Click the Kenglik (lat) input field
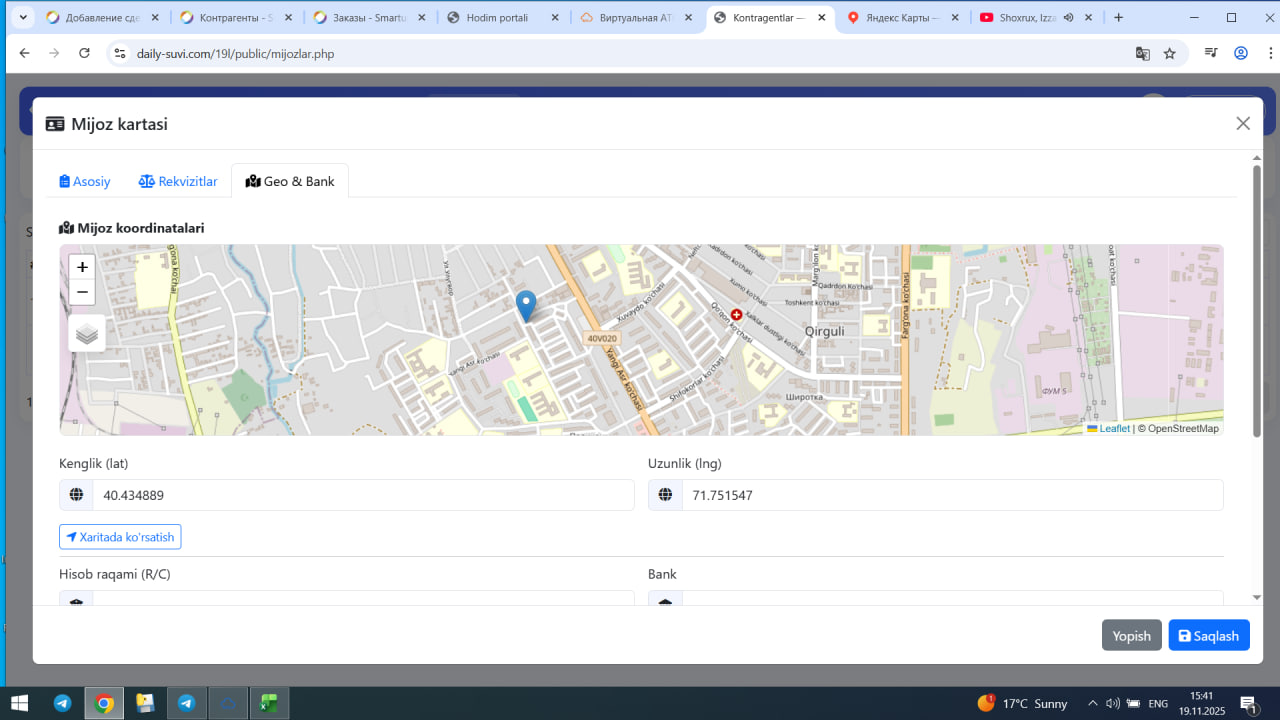 tap(362, 495)
